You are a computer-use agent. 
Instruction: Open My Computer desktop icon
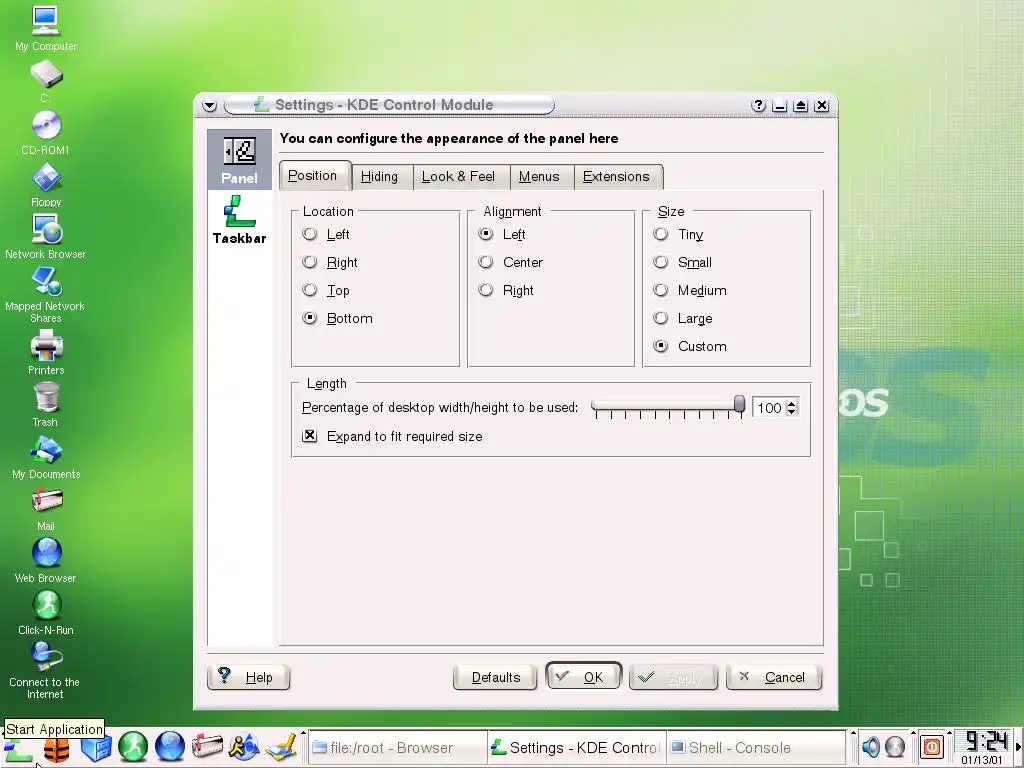click(x=46, y=29)
